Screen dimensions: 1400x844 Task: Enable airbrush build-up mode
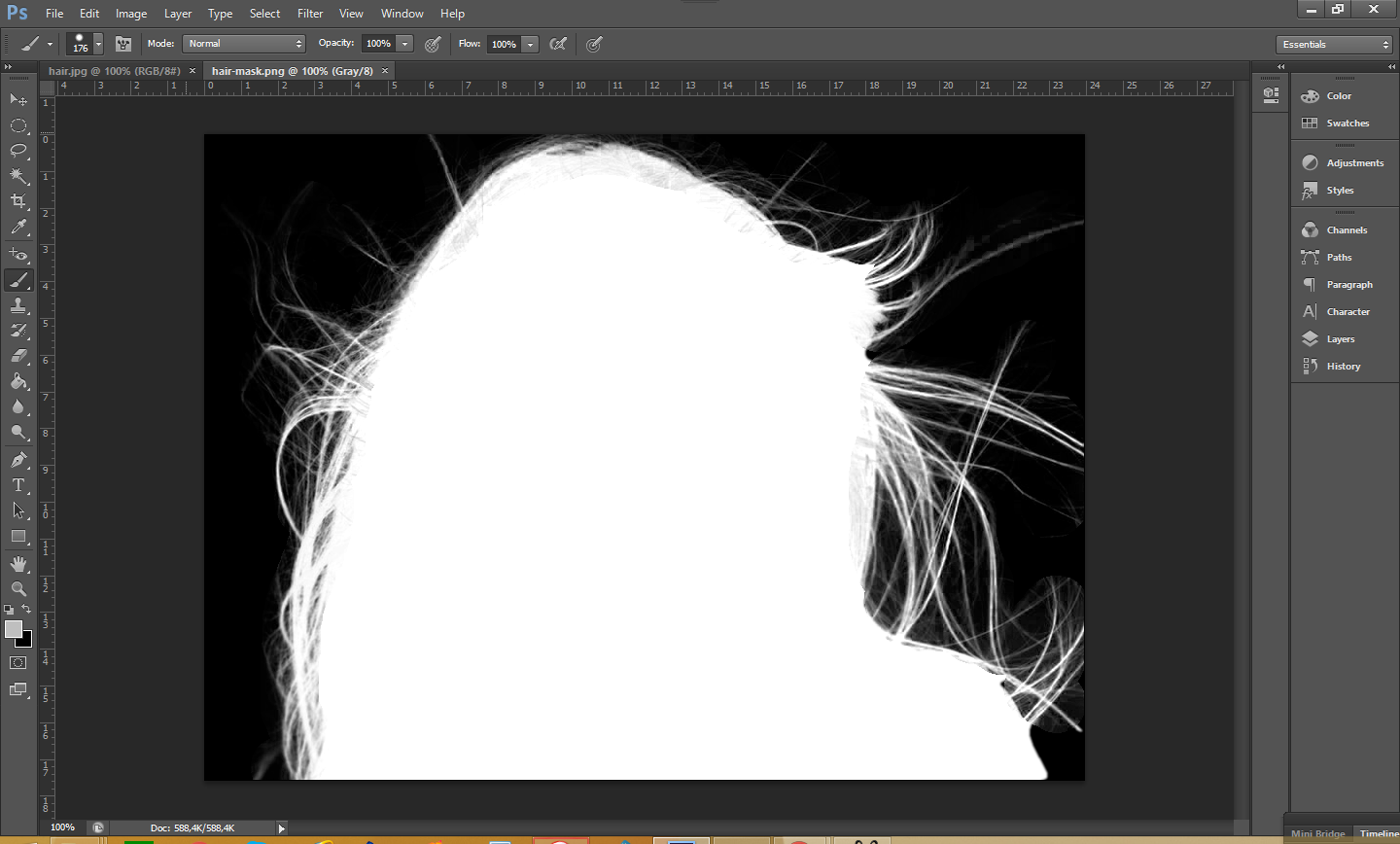pyautogui.click(x=558, y=44)
